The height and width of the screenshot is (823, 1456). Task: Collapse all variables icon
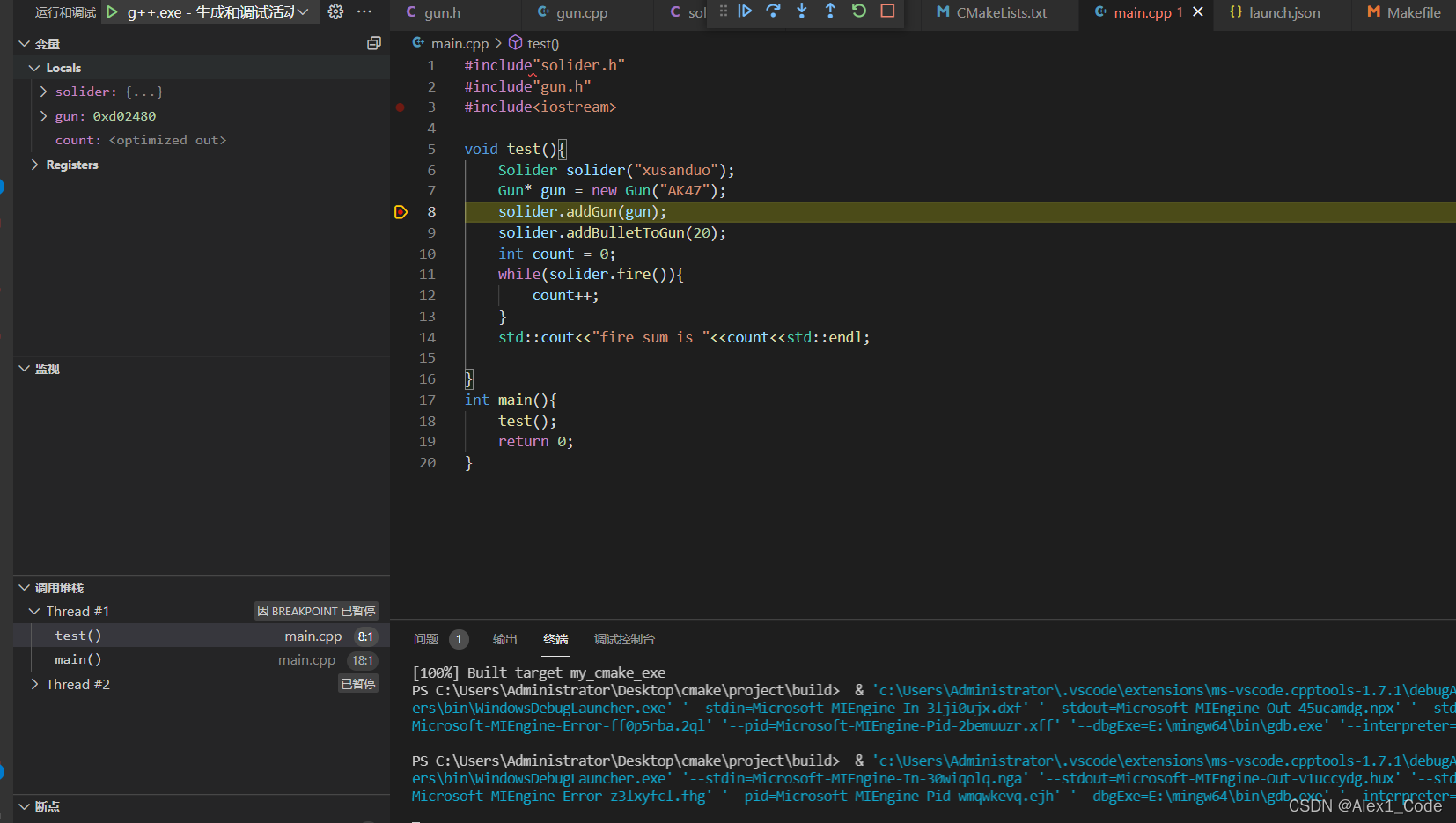point(374,43)
